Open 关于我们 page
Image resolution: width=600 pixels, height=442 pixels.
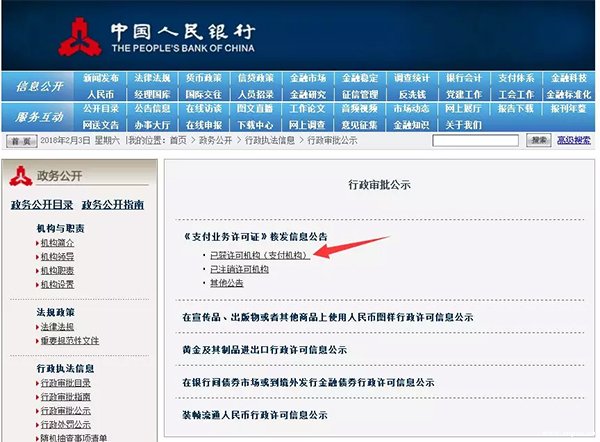point(463,125)
